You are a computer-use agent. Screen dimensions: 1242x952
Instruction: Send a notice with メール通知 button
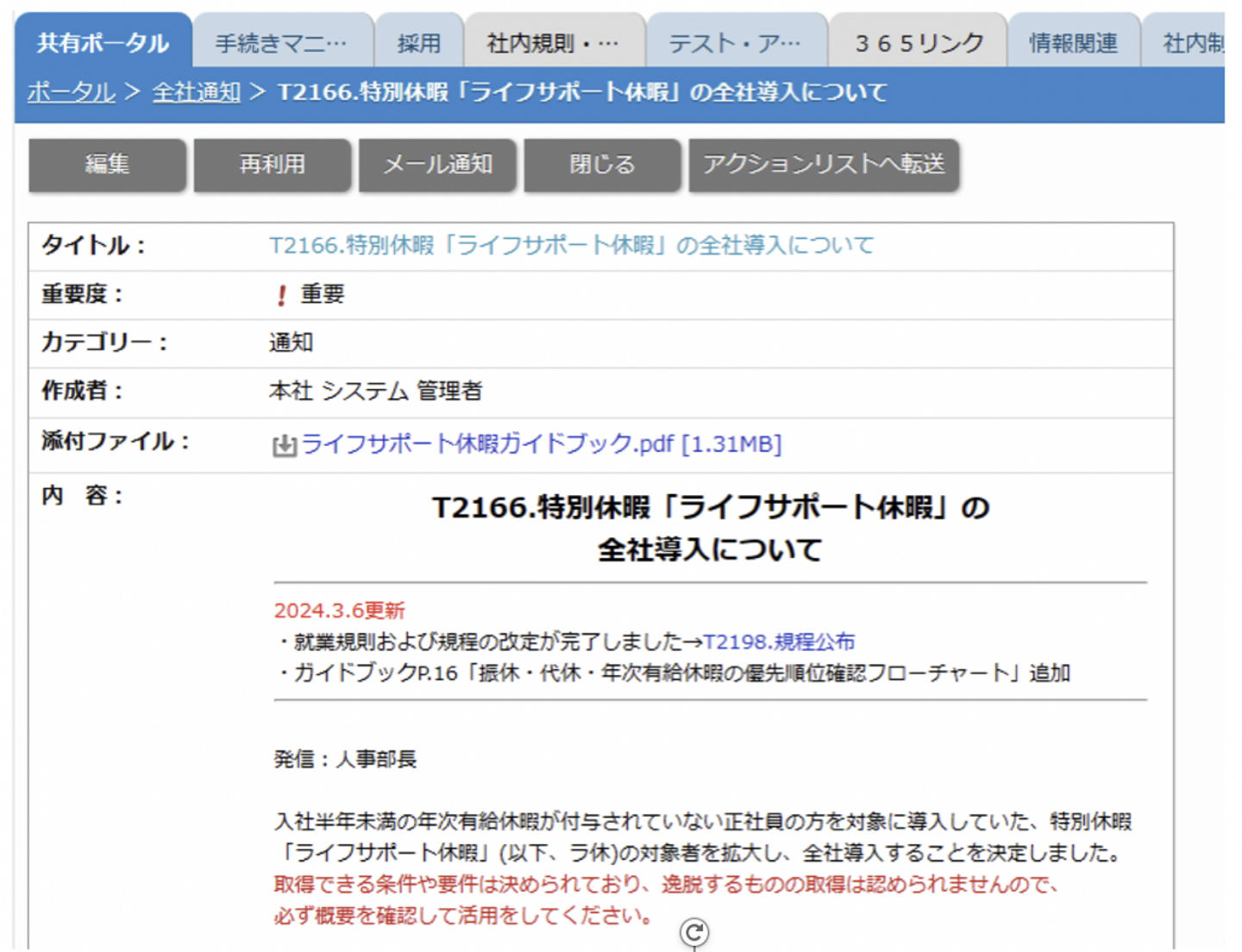pos(437,164)
